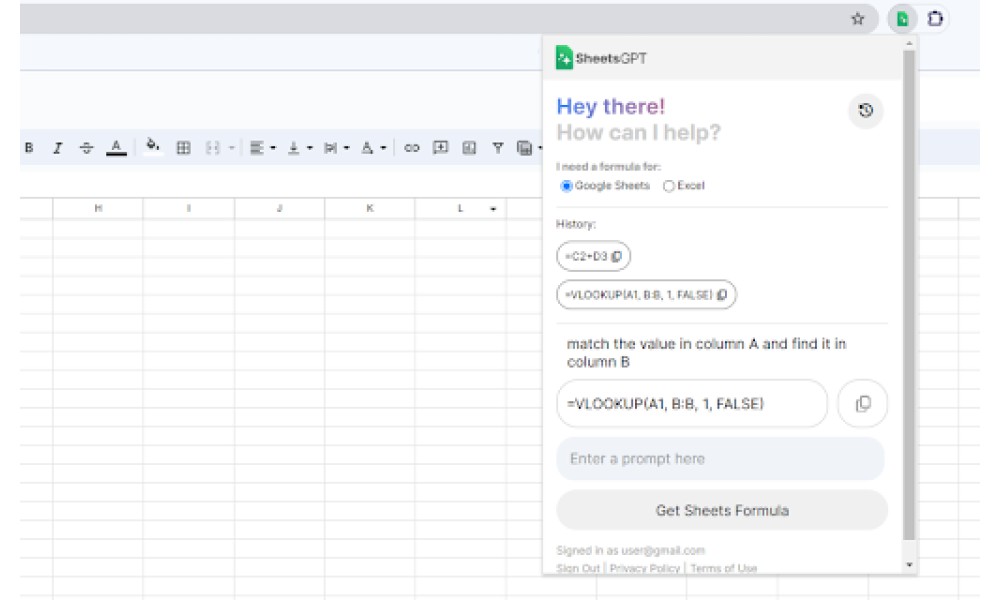
Task: Click the SheetsGPT popup scrollbar thumb
Action: pos(909,295)
